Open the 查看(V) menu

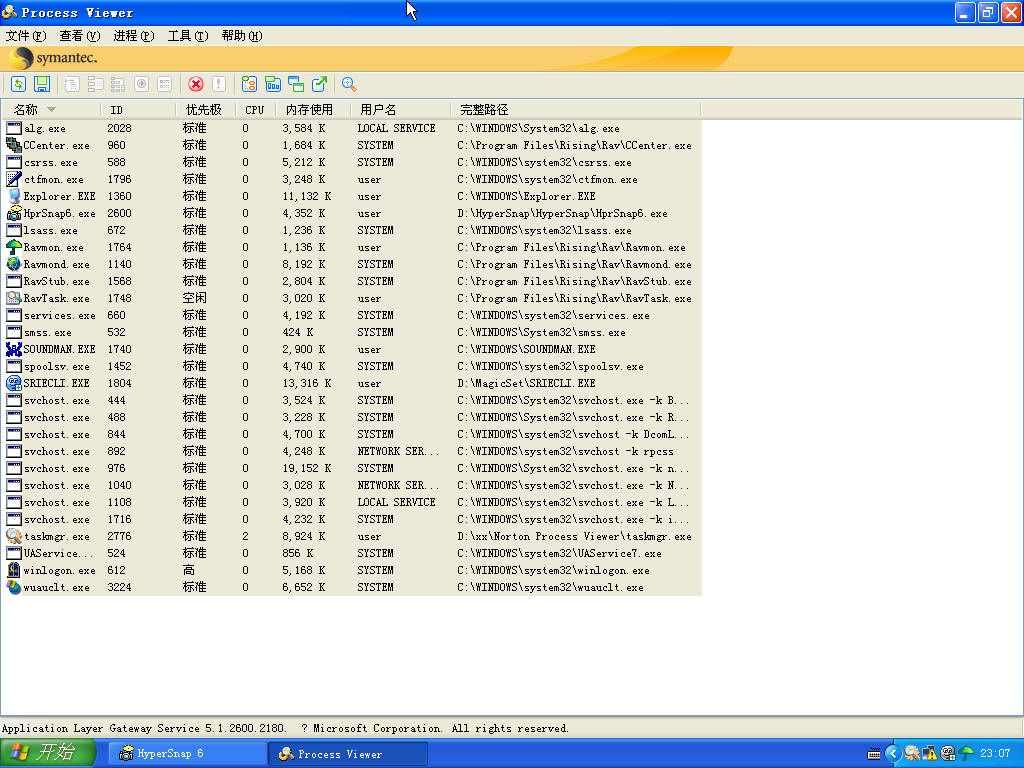point(80,35)
